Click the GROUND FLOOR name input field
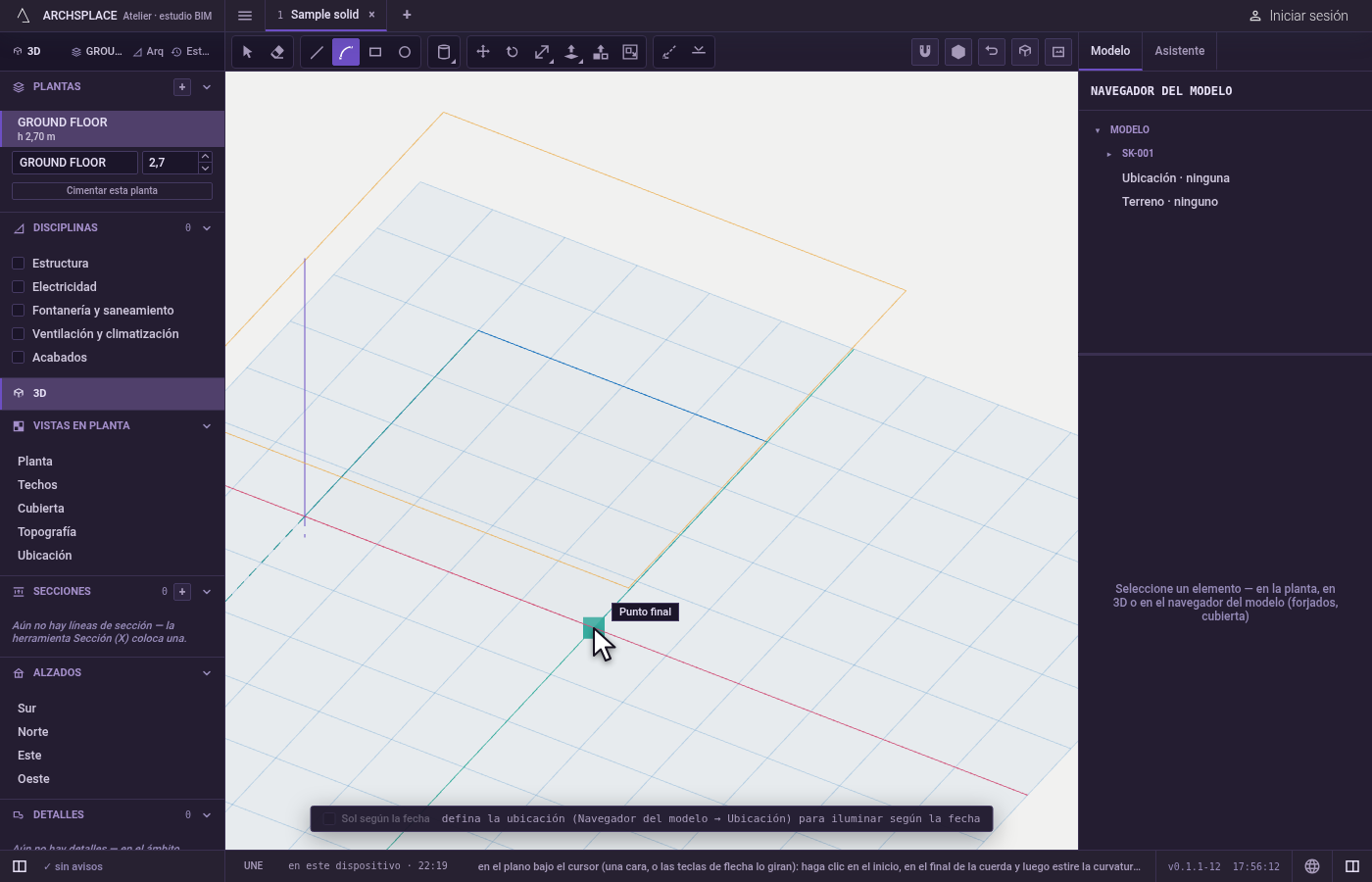Viewport: 1372px width, 882px height. (74, 163)
